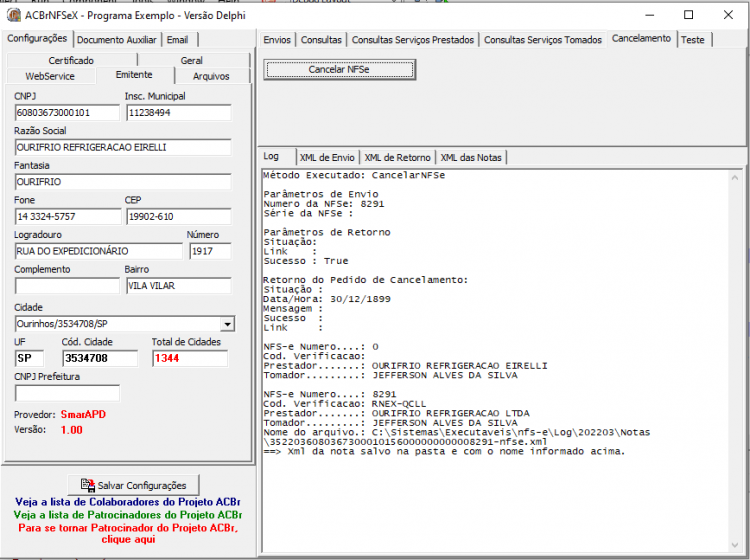Select the Cidade combo box text Ourinhos/3534708/SP

62,324
